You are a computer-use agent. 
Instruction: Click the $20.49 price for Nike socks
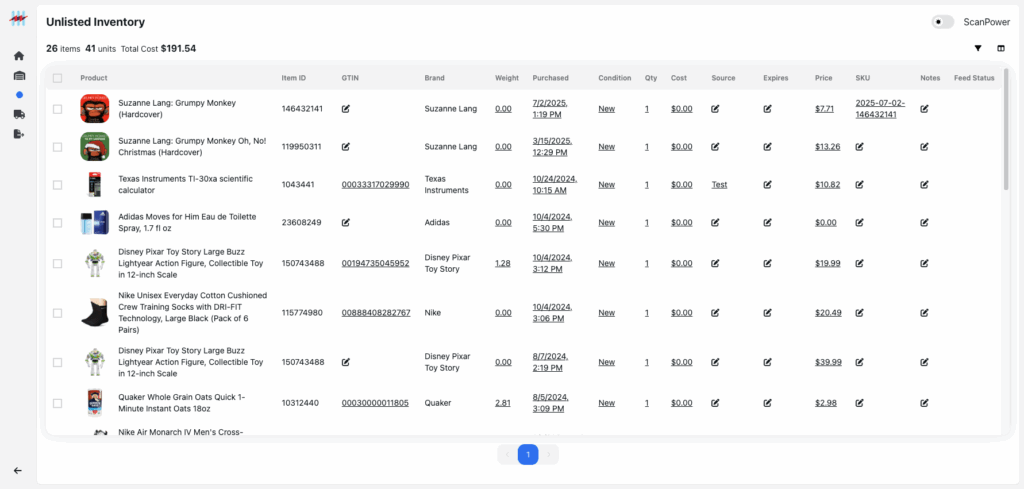click(828, 313)
